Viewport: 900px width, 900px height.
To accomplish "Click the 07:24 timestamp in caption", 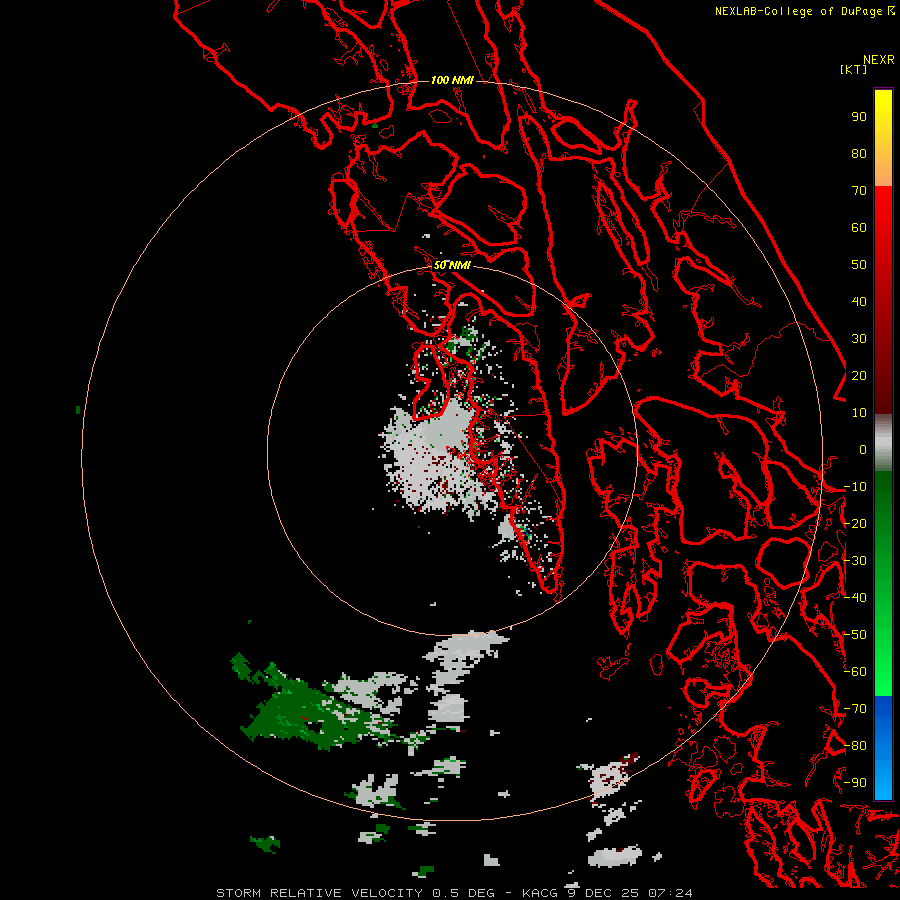I will [670, 893].
